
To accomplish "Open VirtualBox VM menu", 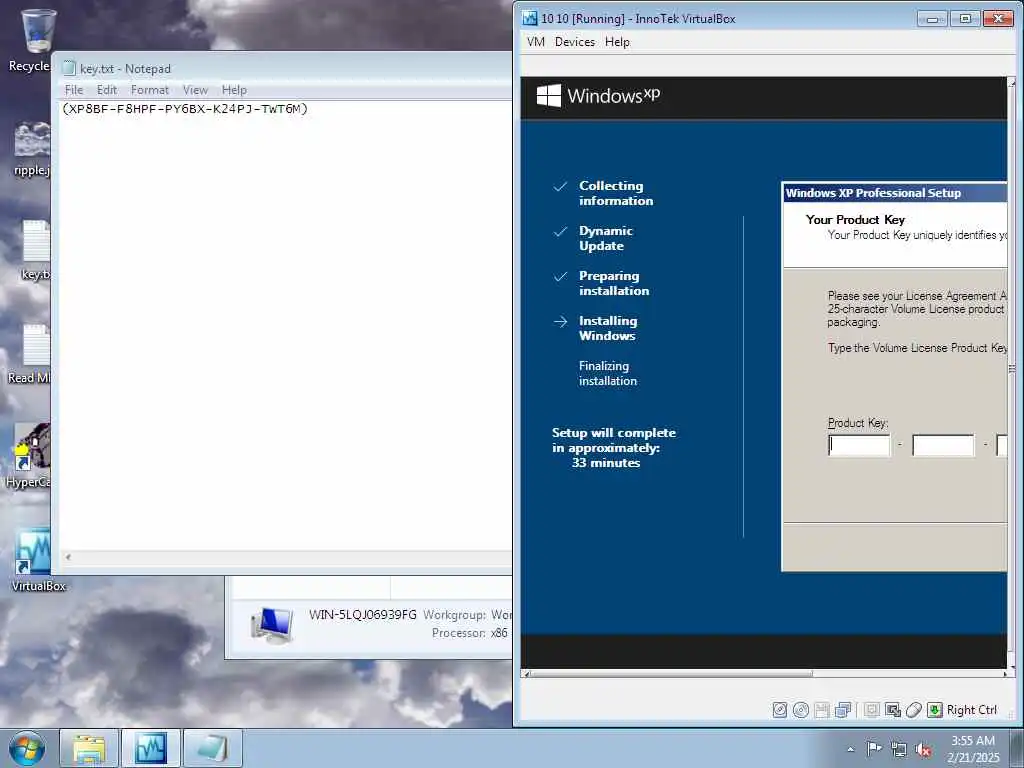I will coord(536,42).
